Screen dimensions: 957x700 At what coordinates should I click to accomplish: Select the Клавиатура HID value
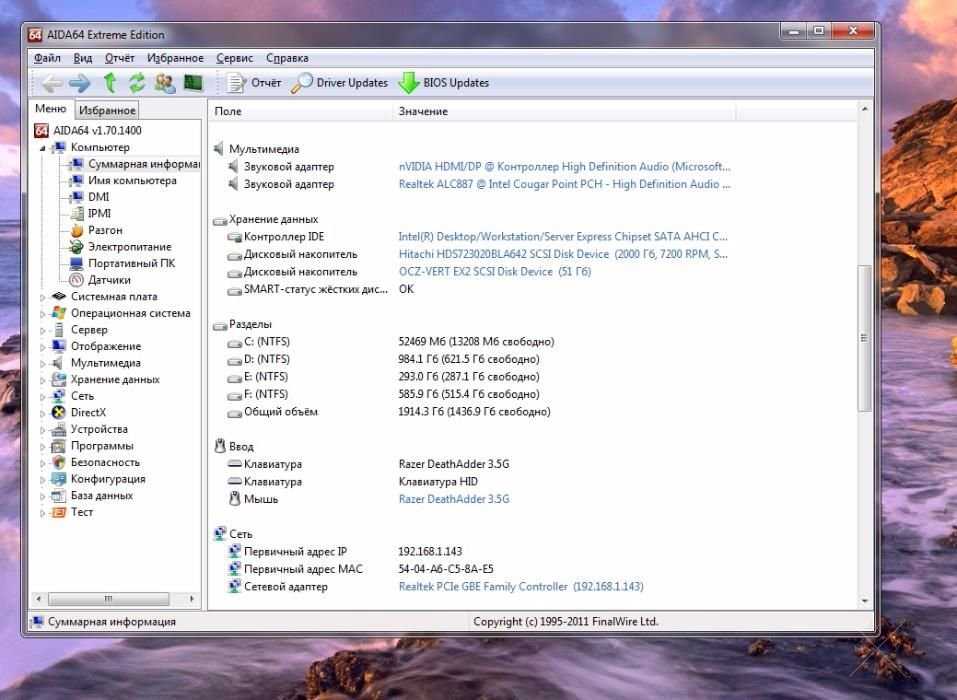click(x=438, y=482)
